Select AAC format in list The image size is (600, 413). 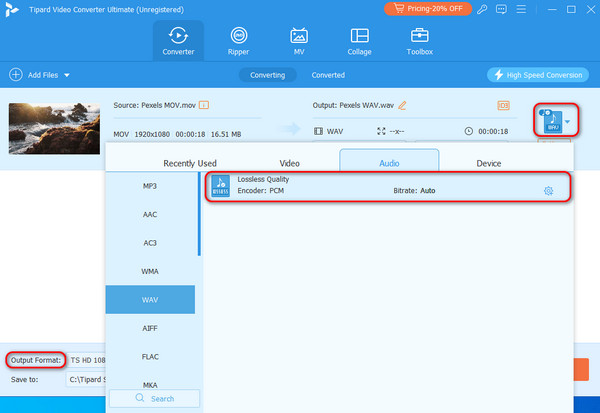pos(150,214)
